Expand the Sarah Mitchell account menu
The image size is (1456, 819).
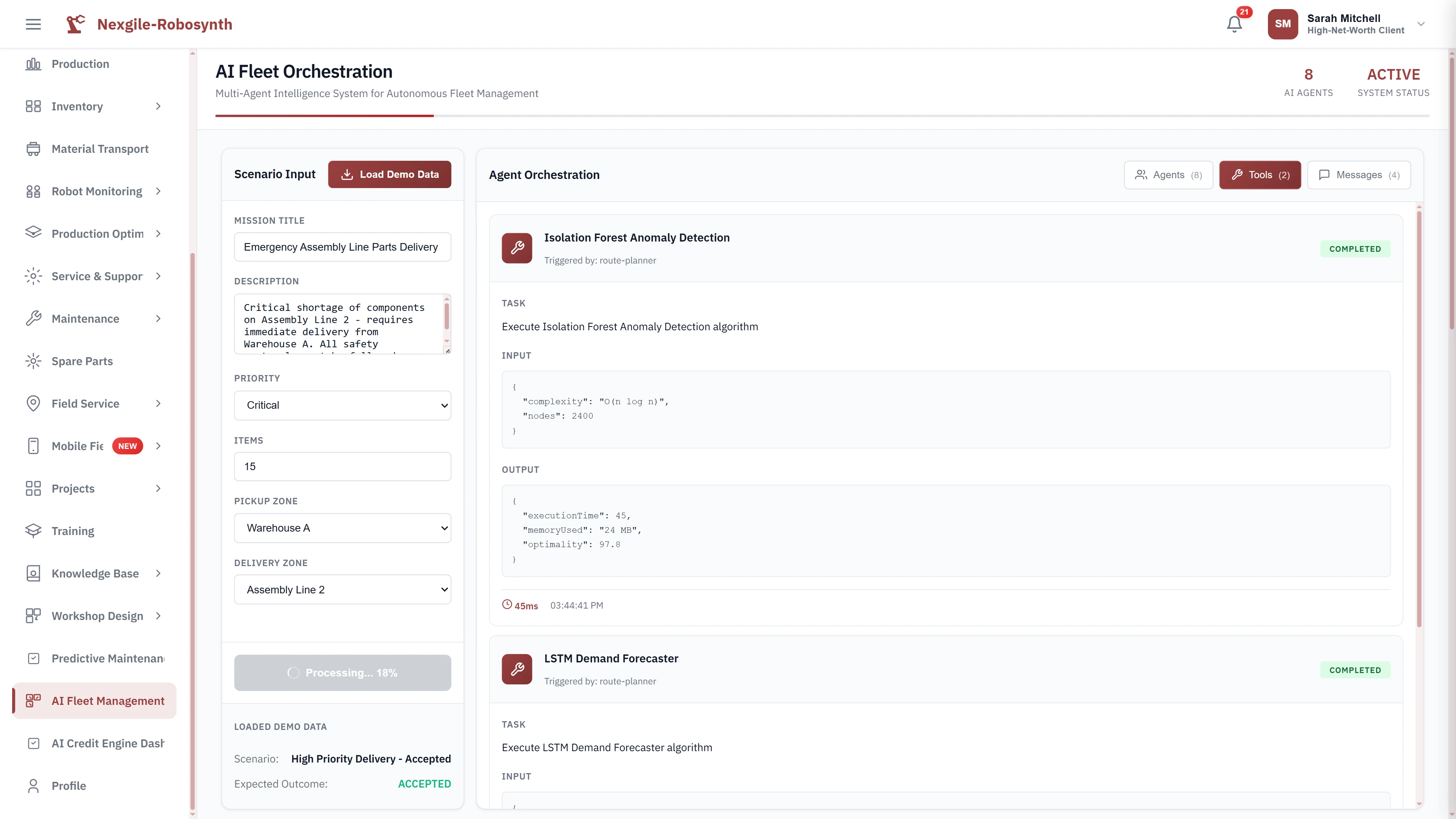click(1420, 24)
